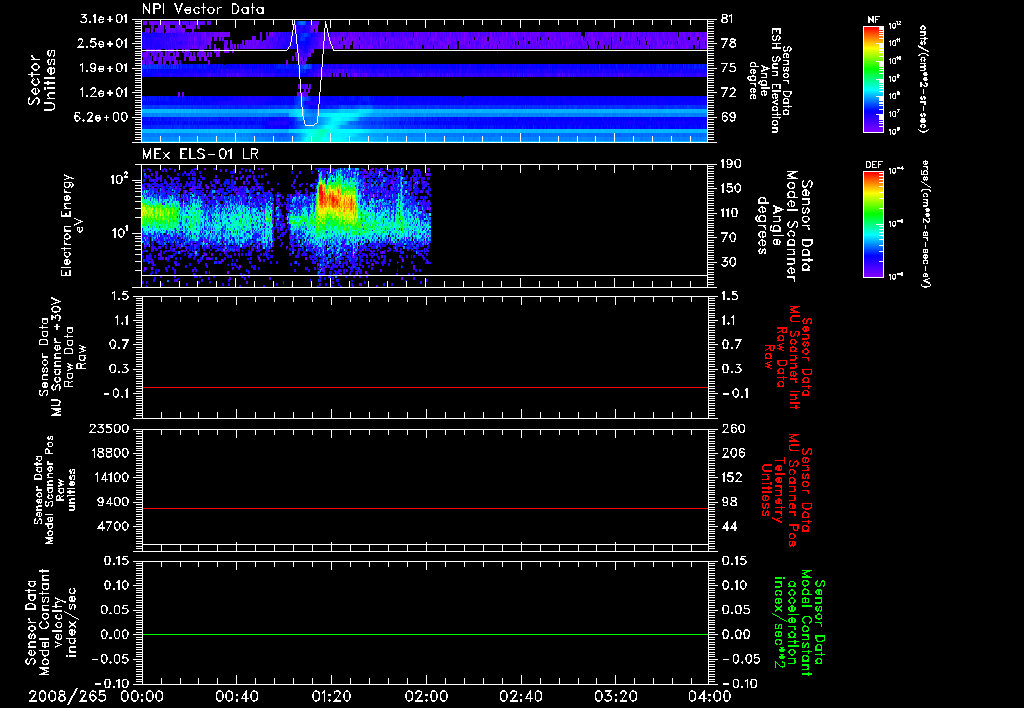Click the 03:20 time axis label

pos(615,696)
